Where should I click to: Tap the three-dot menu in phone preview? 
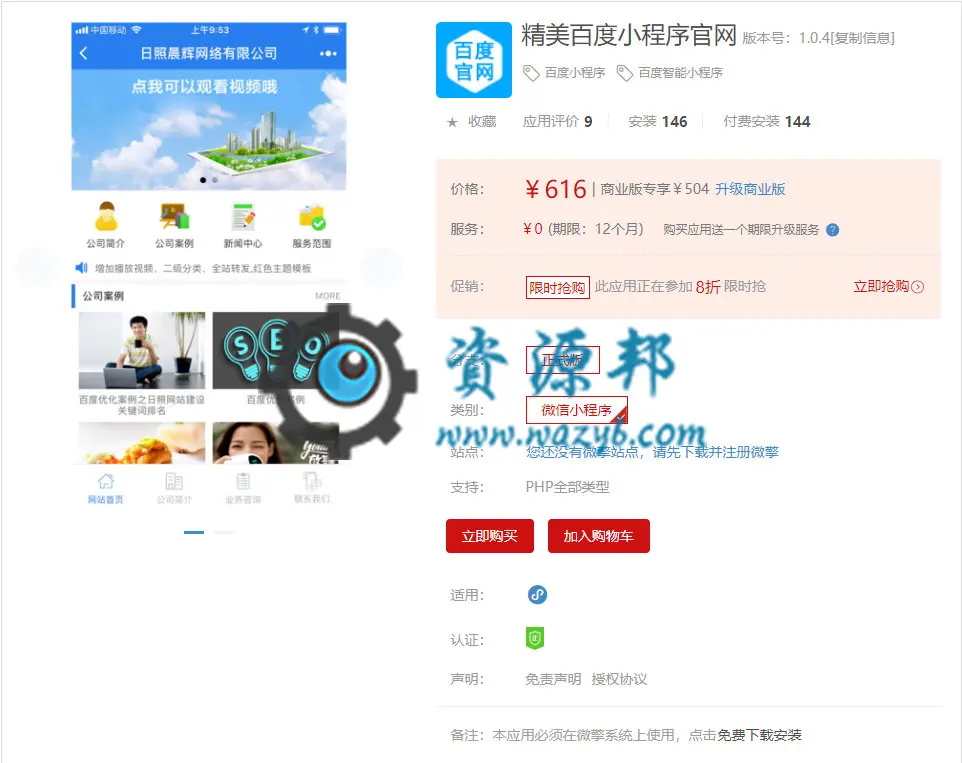pos(328,53)
